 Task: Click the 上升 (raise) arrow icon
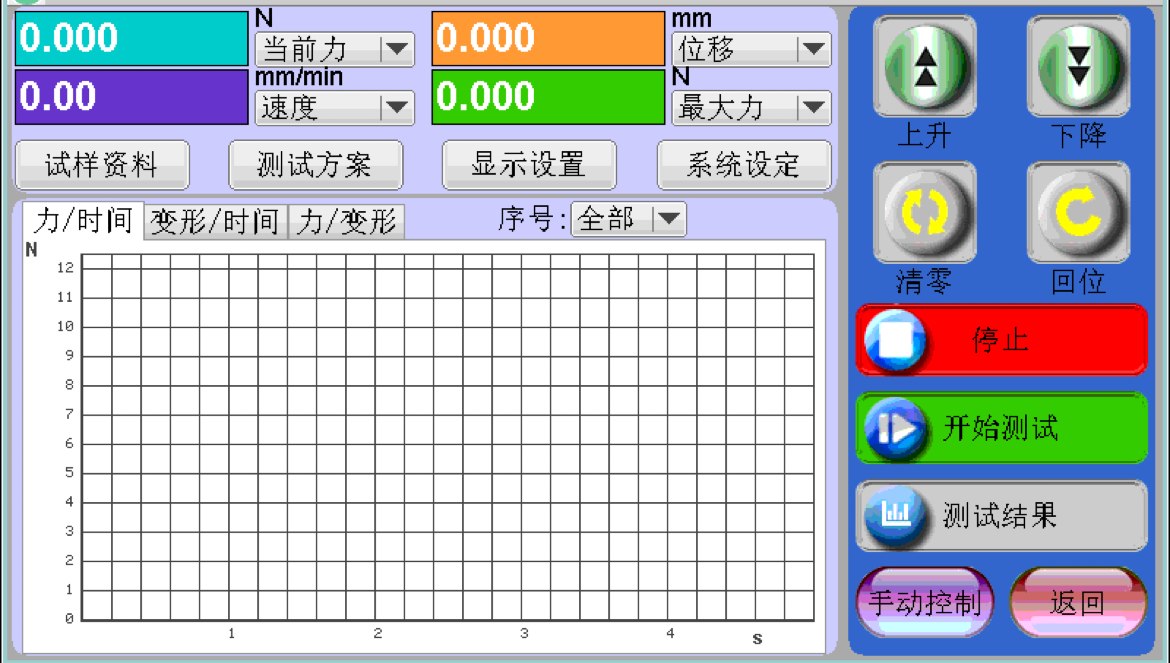point(925,66)
